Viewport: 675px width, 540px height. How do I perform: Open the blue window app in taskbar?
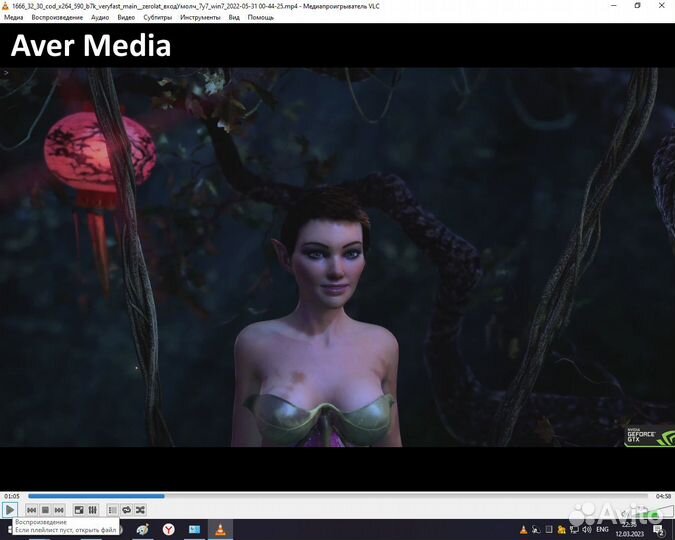click(195, 529)
